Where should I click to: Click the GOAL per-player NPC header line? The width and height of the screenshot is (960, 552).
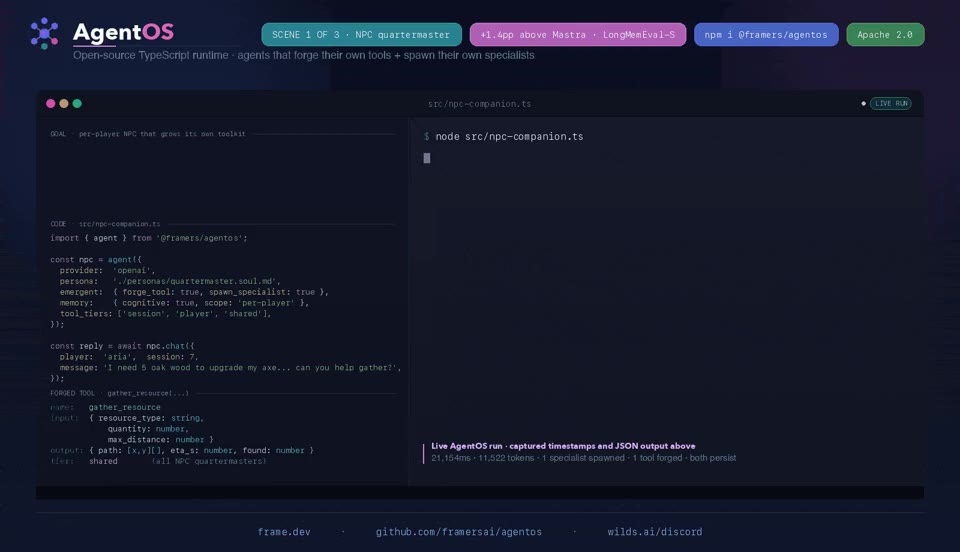[x=148, y=133]
